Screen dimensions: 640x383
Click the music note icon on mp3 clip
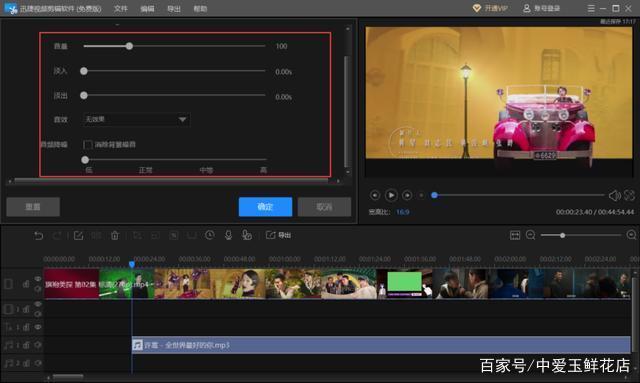coord(138,345)
